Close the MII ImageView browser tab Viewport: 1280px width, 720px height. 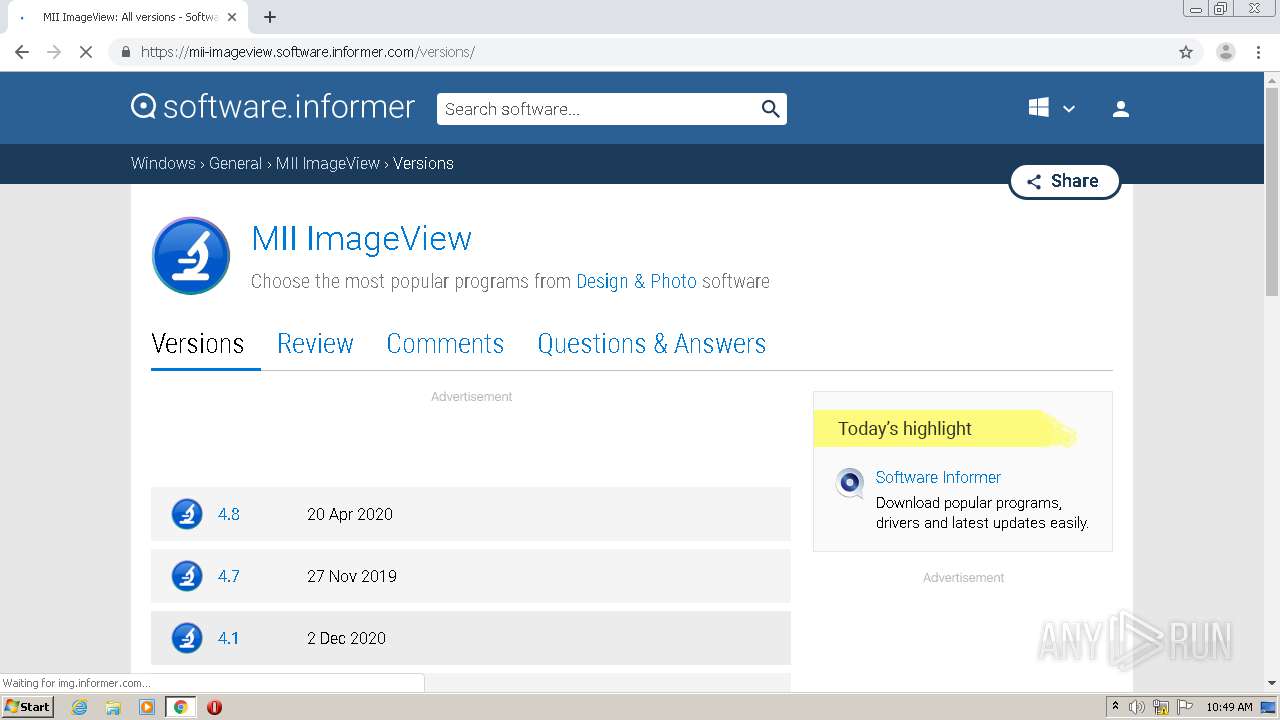(x=232, y=17)
